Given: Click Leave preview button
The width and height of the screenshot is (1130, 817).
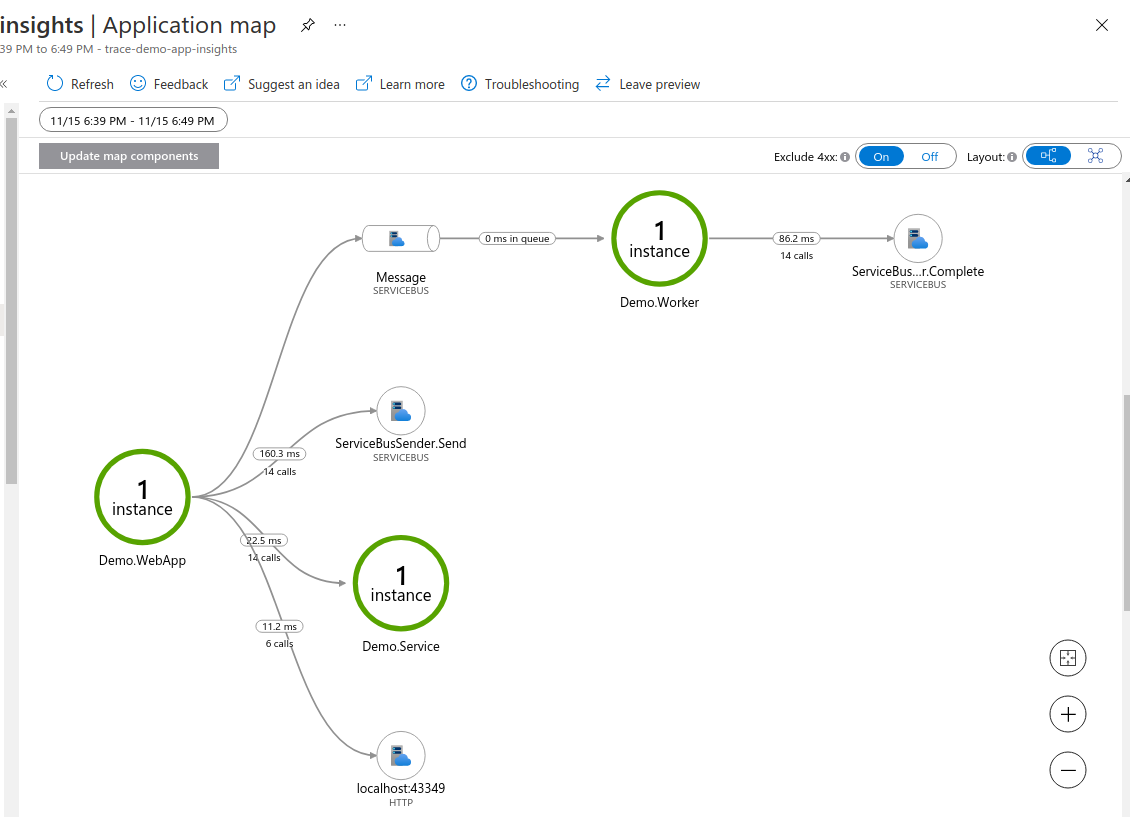Looking at the screenshot, I should [647, 84].
